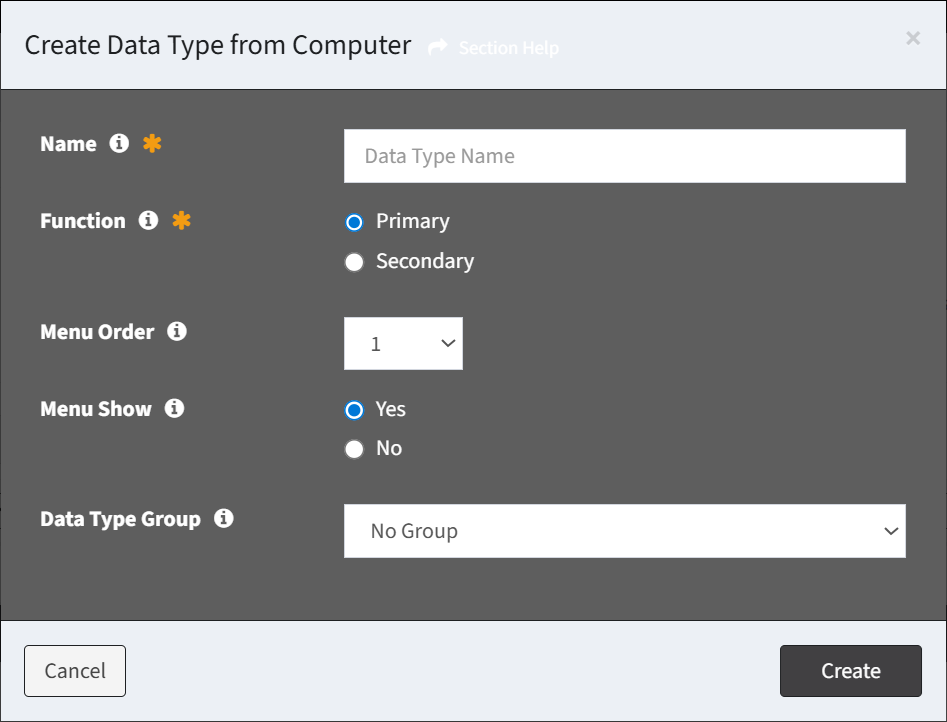Open the Menu Order dropdown

403,343
